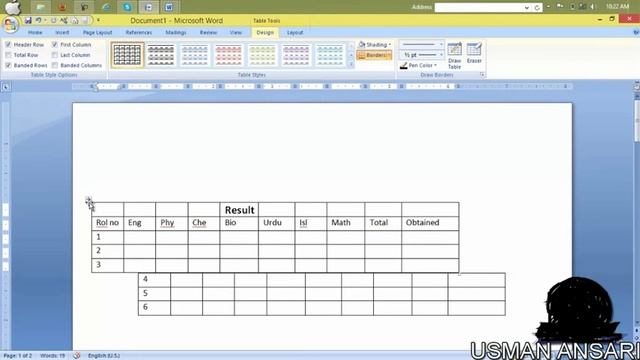The height and width of the screenshot is (360, 640).
Task: Click the Words: 19 status indicator
Action: (53, 356)
